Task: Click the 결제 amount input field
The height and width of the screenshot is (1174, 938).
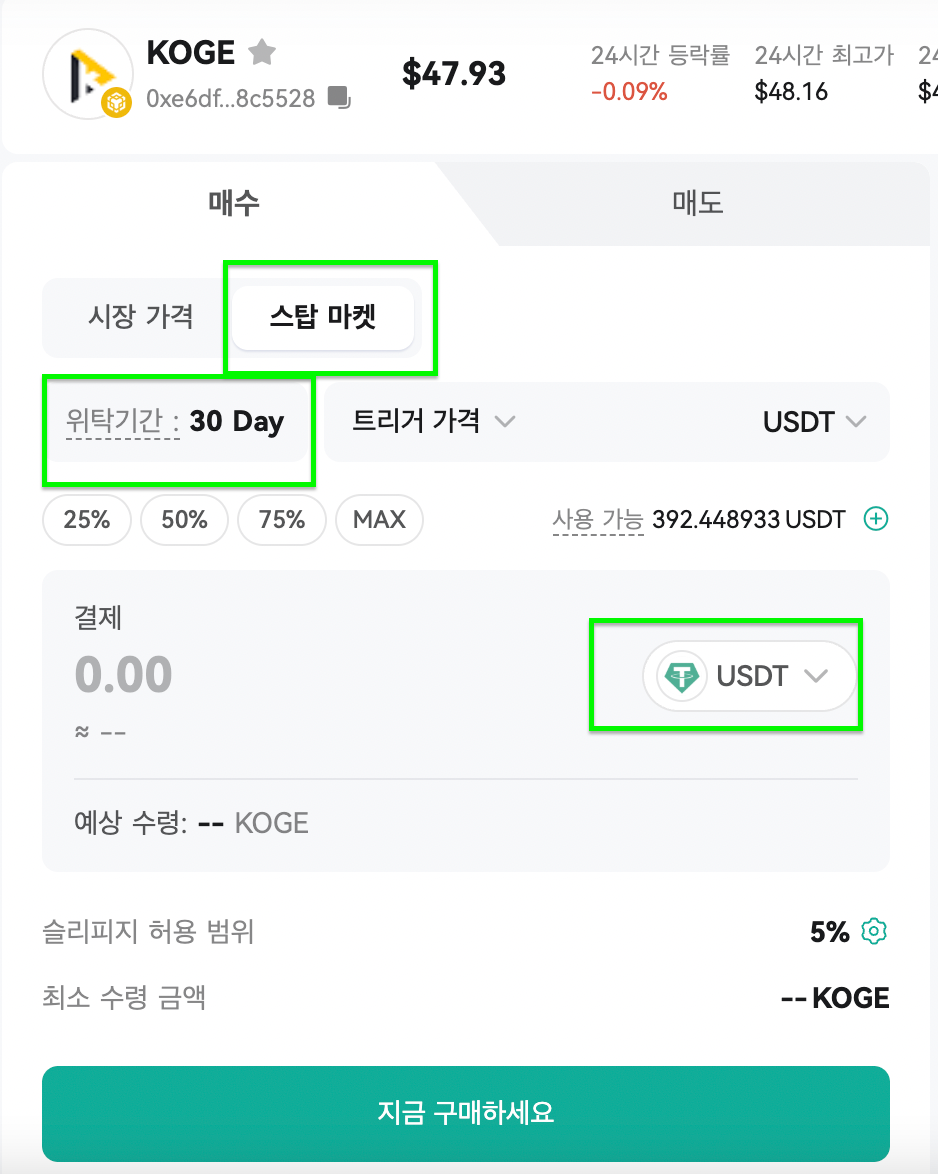Action: [124, 675]
